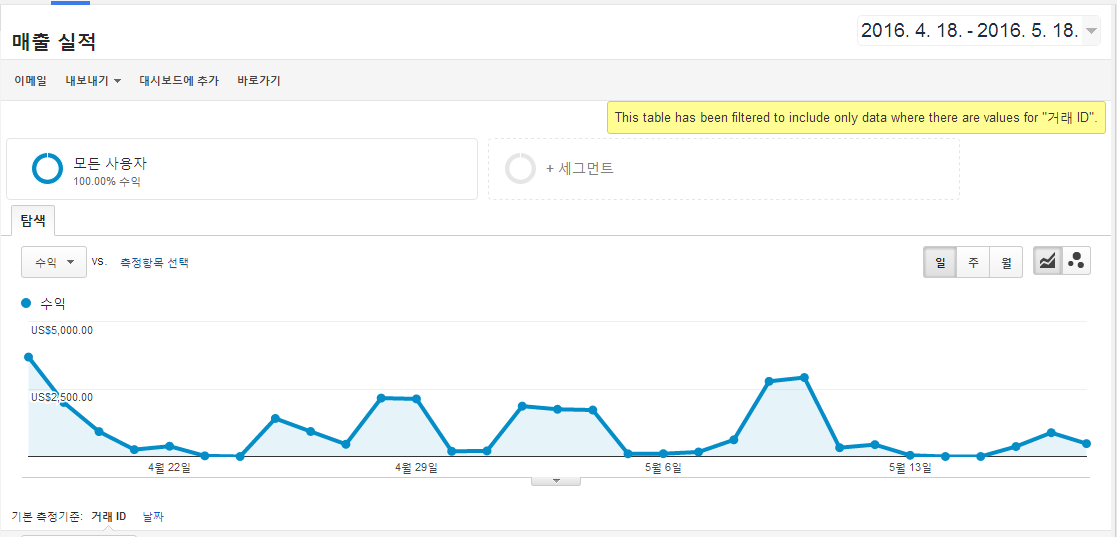
Task: Select 월 (month) granularity toggle
Action: (x=1006, y=261)
